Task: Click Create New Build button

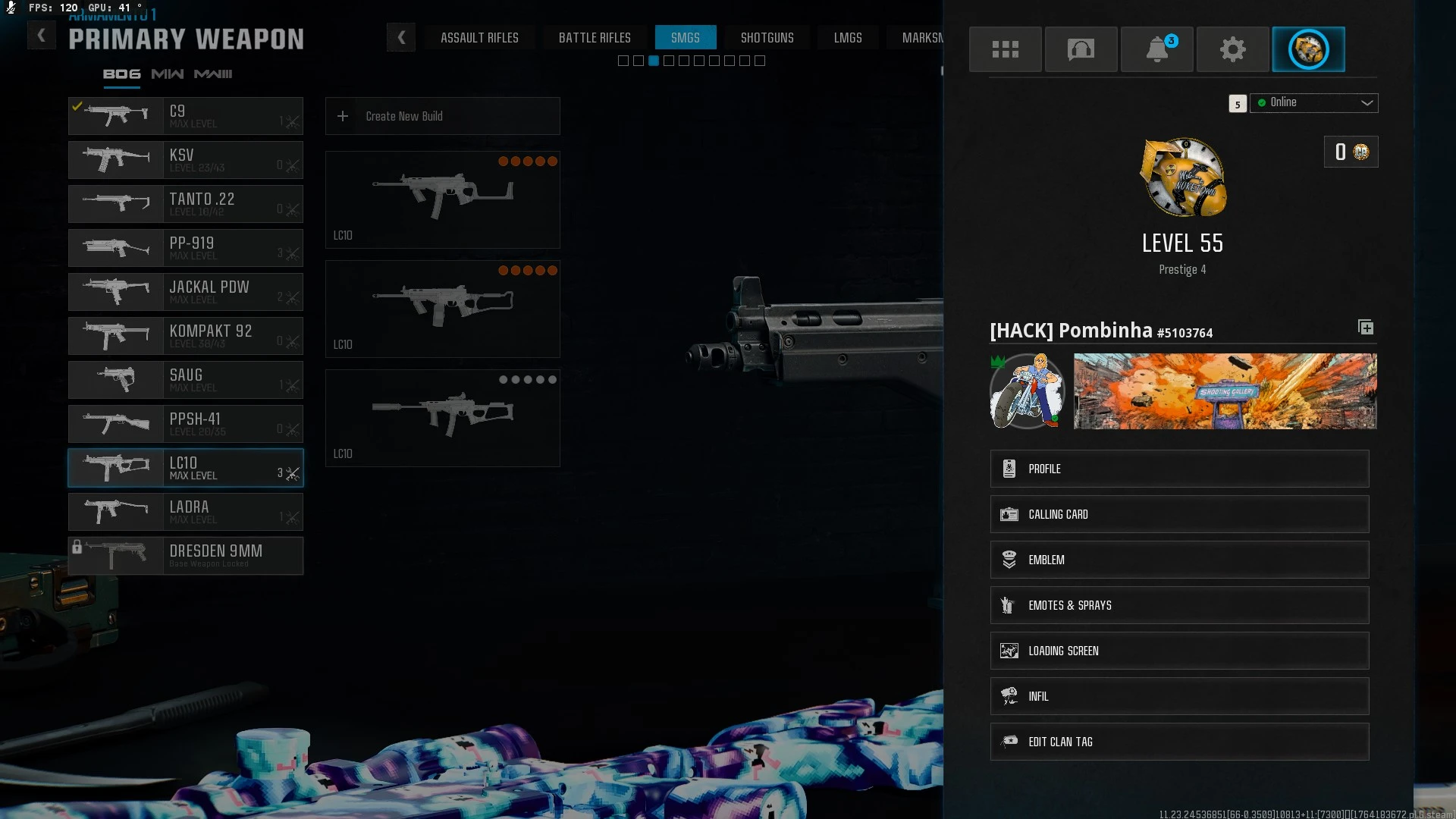Action: pos(442,116)
